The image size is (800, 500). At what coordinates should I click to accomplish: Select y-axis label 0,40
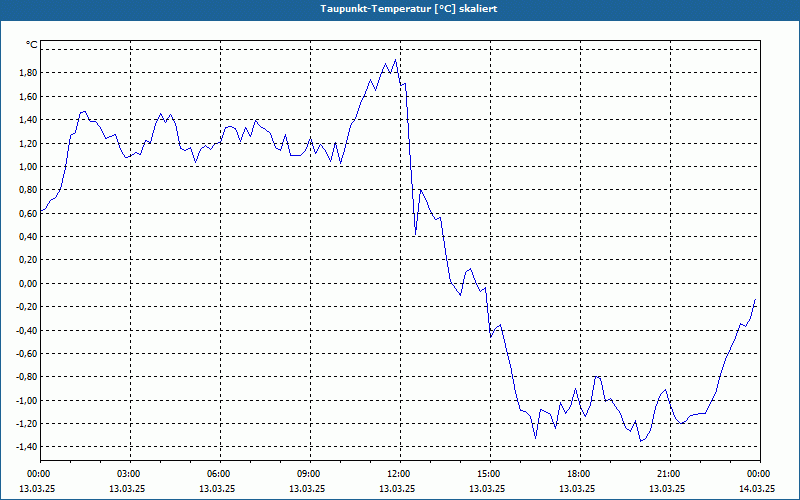click(x=28, y=237)
